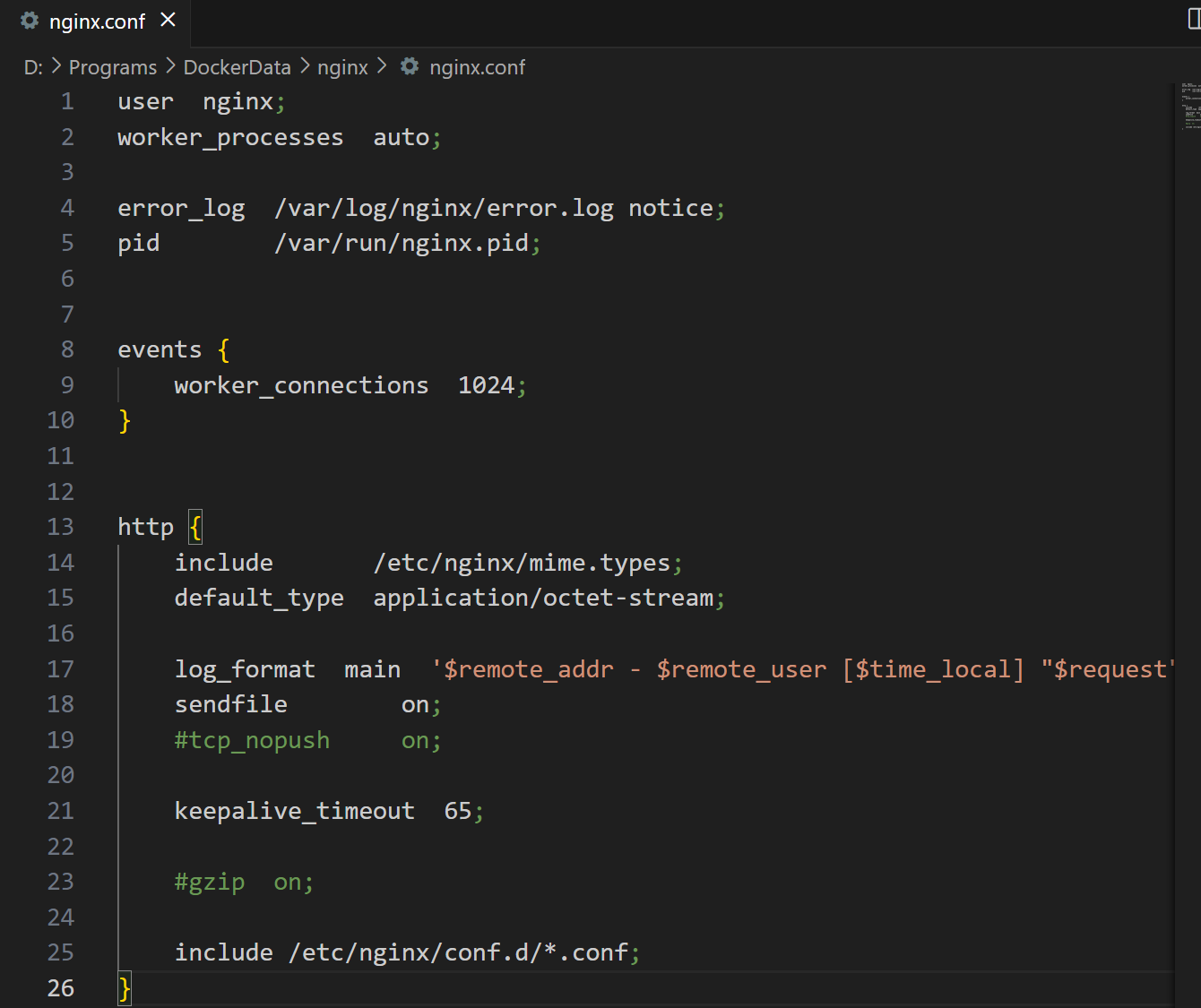Image resolution: width=1201 pixels, height=1008 pixels.
Task: Click the nginx.conf breadcrumb file entry
Action: pos(477,68)
